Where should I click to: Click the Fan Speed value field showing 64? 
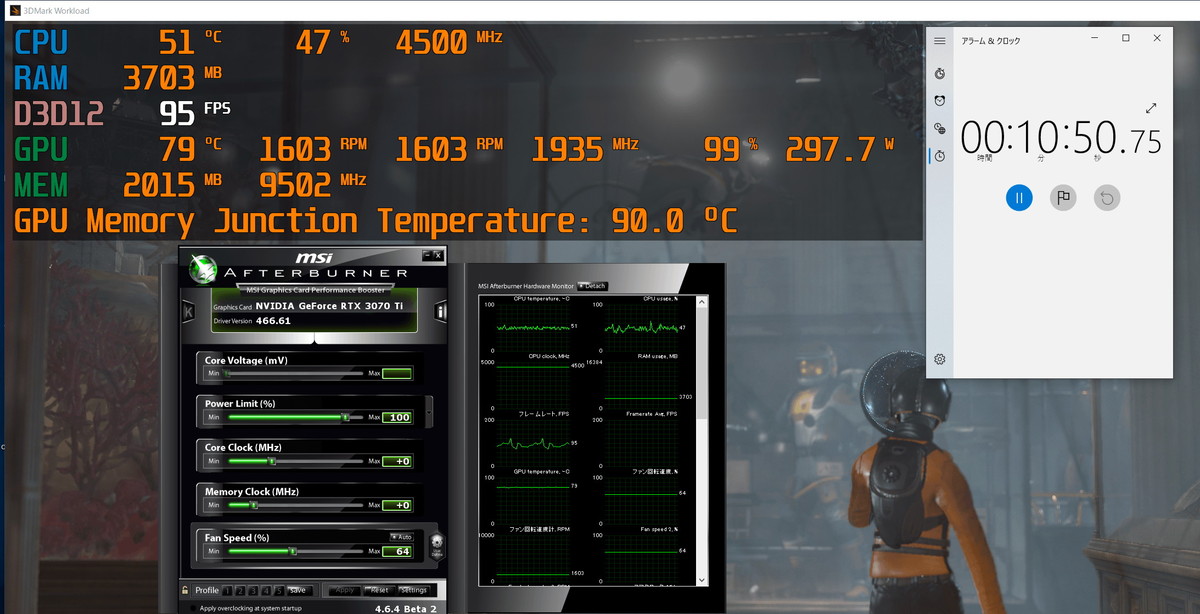click(x=397, y=551)
